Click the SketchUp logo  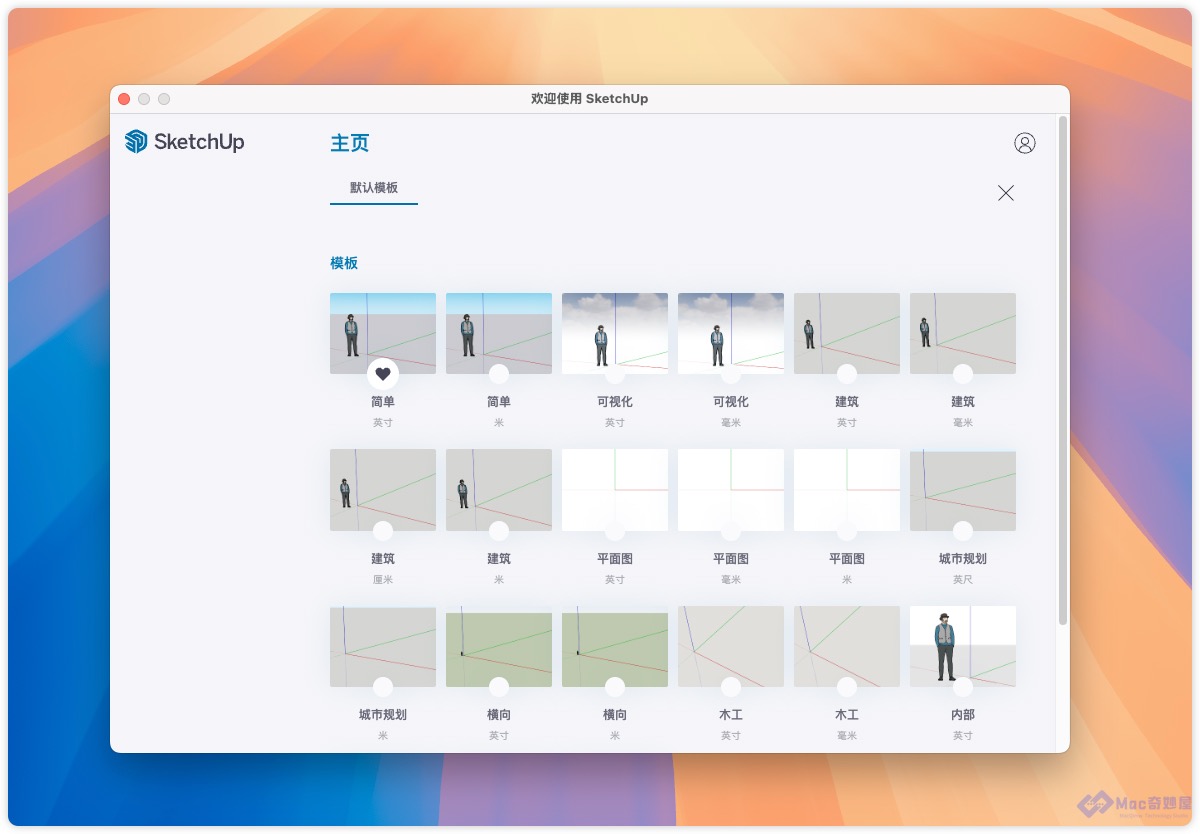[185, 142]
